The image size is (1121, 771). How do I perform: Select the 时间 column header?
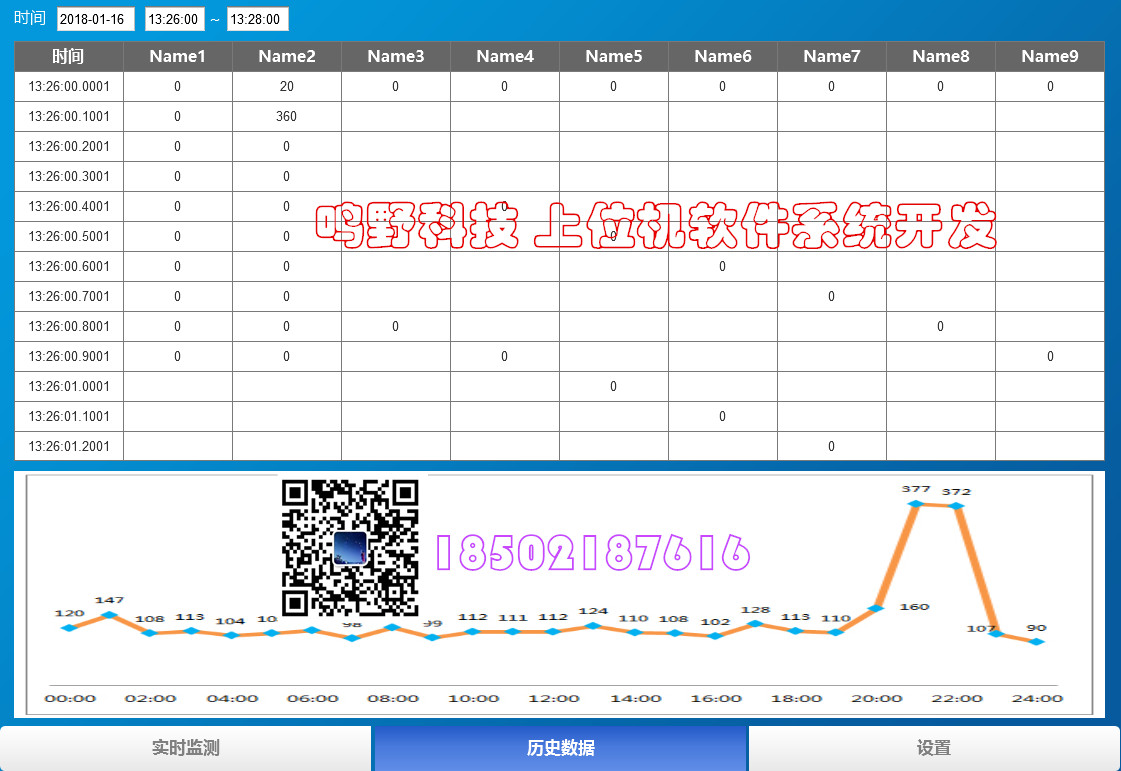[x=69, y=57]
